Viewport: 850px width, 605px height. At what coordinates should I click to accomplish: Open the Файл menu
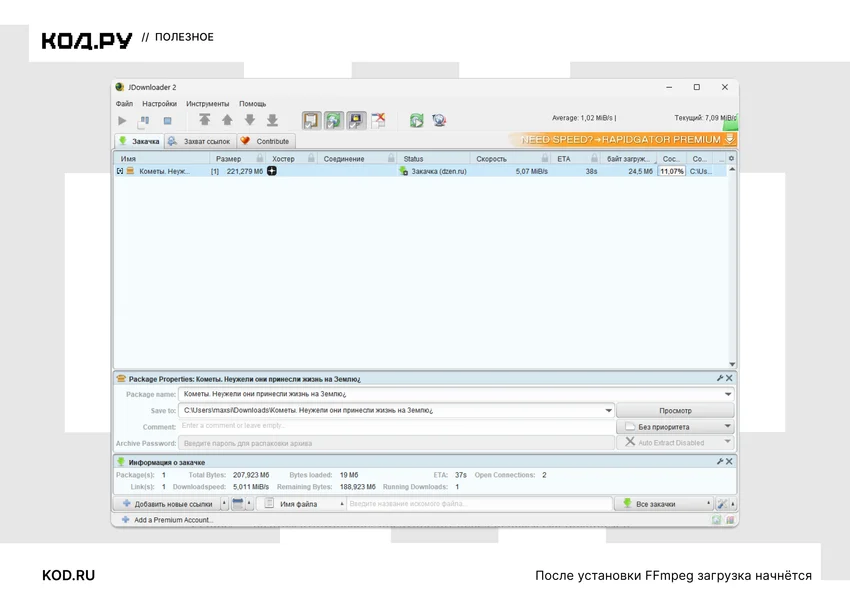(x=124, y=104)
